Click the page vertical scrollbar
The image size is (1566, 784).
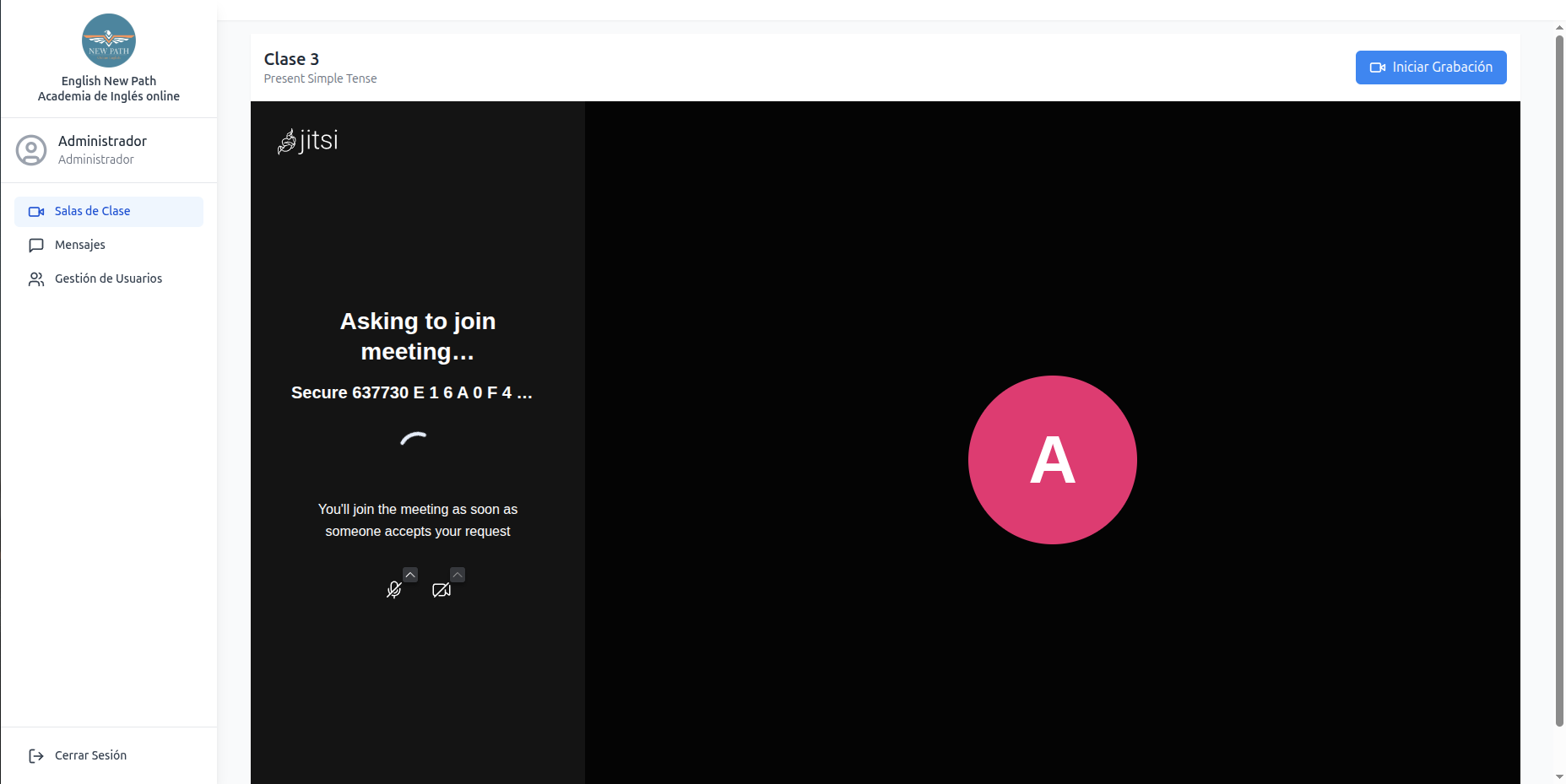click(x=1559, y=380)
